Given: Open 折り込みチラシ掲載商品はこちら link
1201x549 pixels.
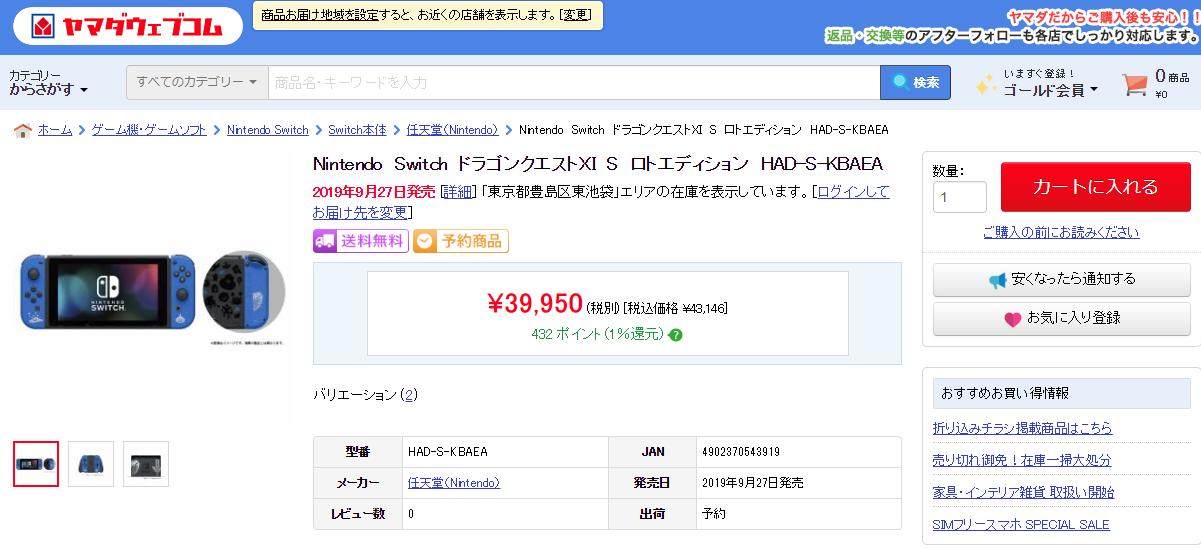Looking at the screenshot, I should tap(1022, 428).
